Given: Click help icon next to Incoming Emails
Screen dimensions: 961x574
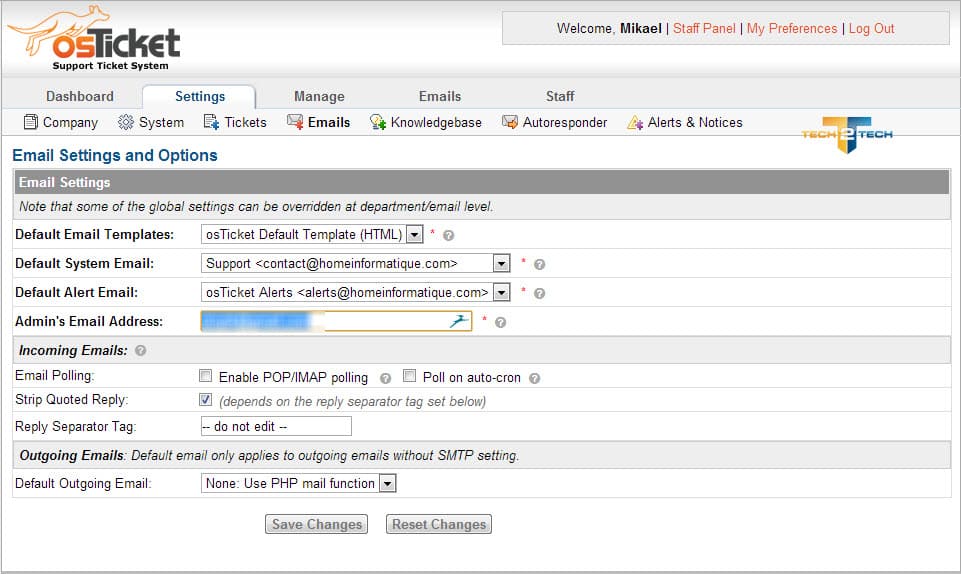Looking at the screenshot, I should click(140, 351).
